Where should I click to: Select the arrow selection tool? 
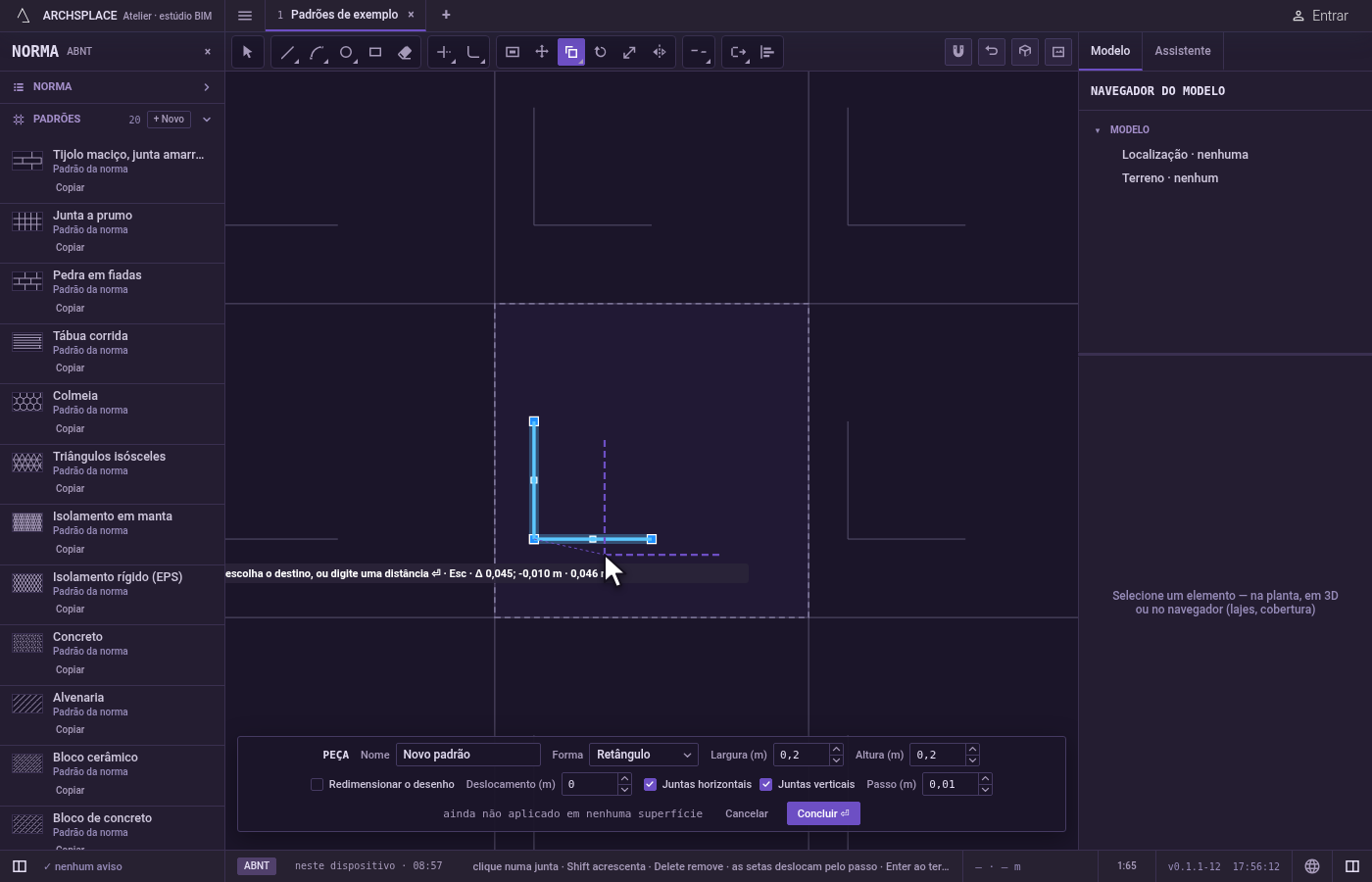click(x=248, y=52)
